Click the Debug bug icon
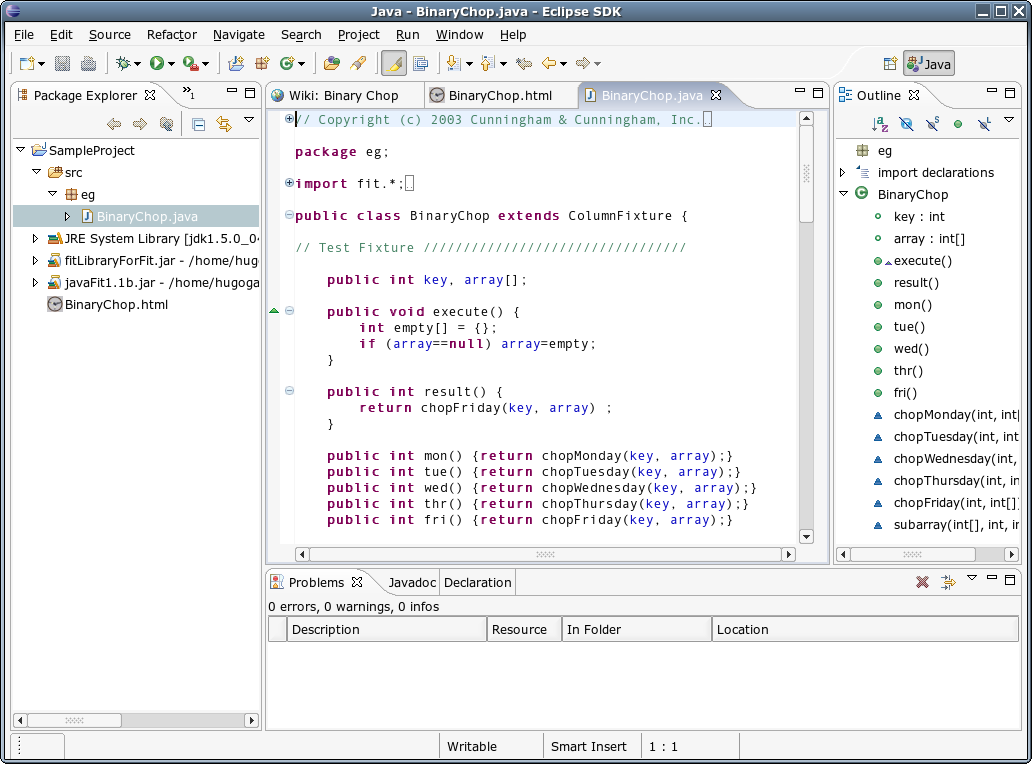 point(123,64)
